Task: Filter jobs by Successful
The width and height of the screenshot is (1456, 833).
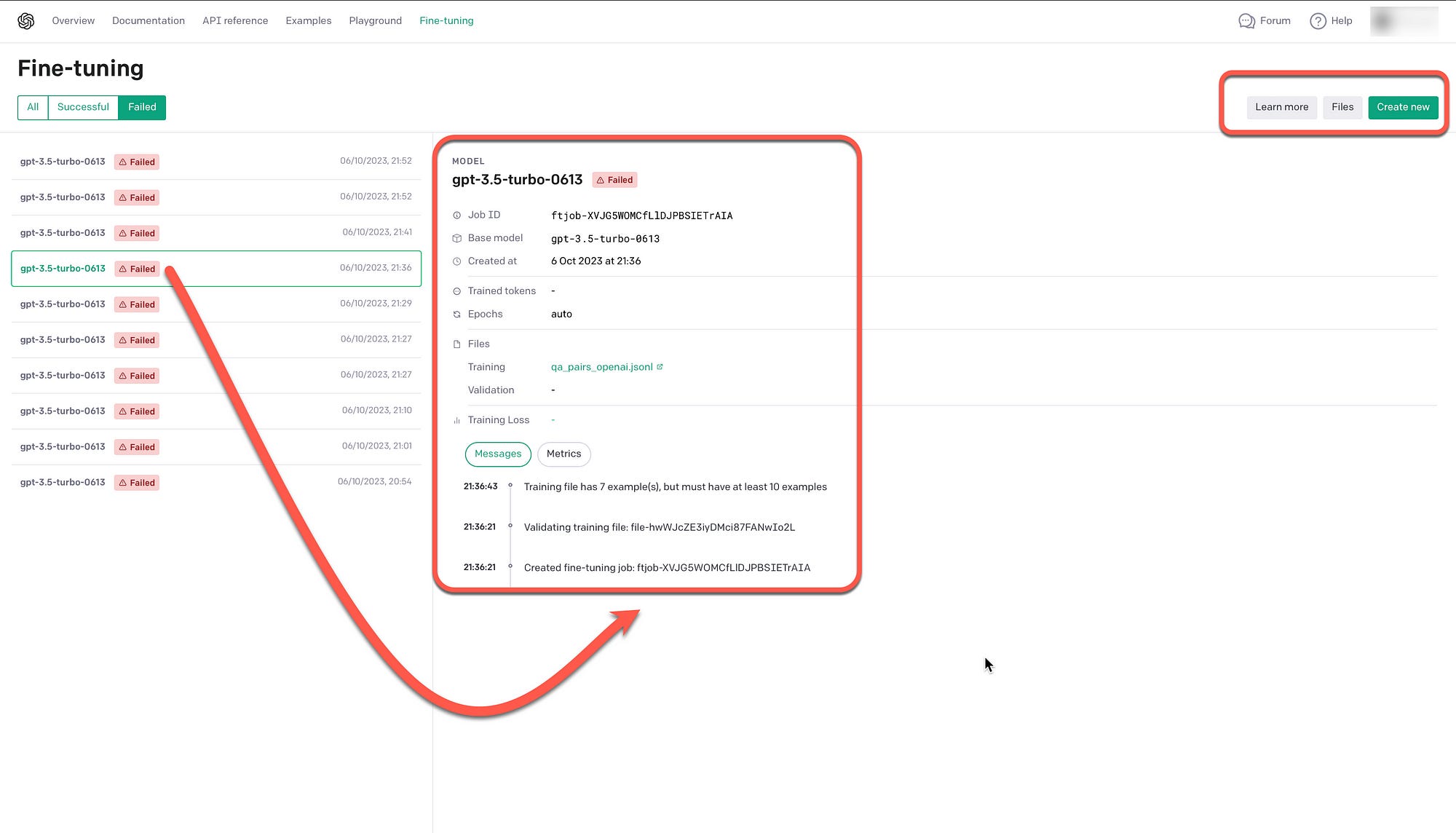Action: pos(83,107)
